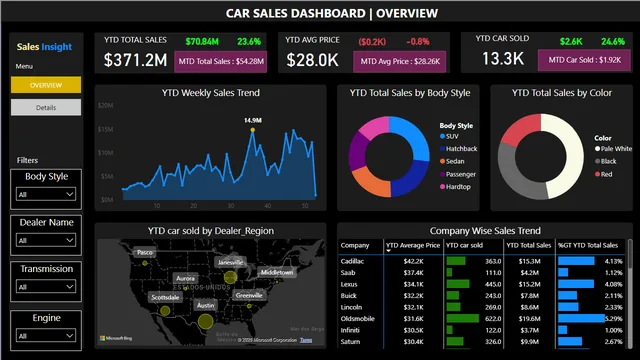This screenshot has width=640, height=360.
Task: Sort by the Company column header
Action: click(355, 245)
